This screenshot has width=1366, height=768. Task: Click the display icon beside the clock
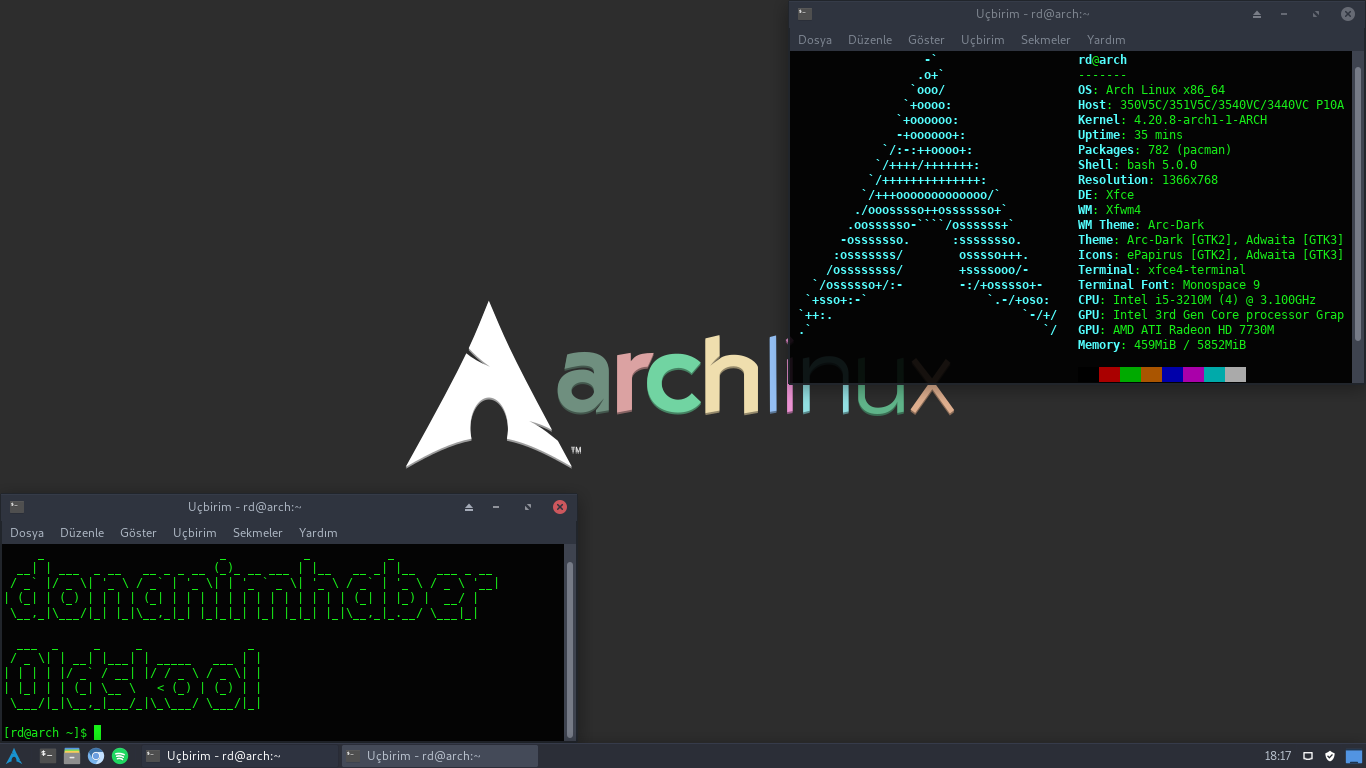[x=1308, y=756]
